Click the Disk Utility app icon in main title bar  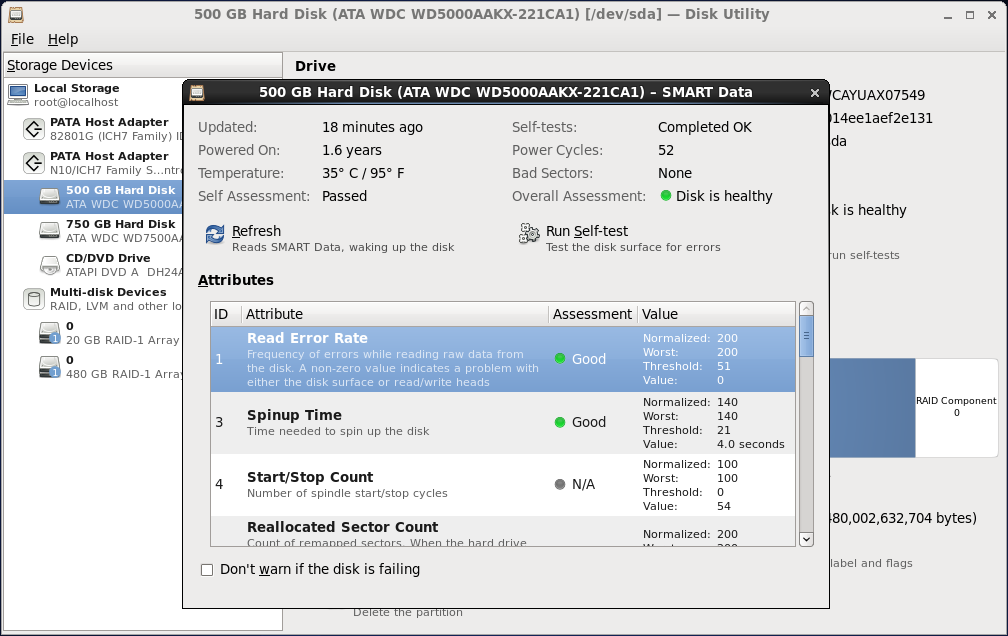15,14
